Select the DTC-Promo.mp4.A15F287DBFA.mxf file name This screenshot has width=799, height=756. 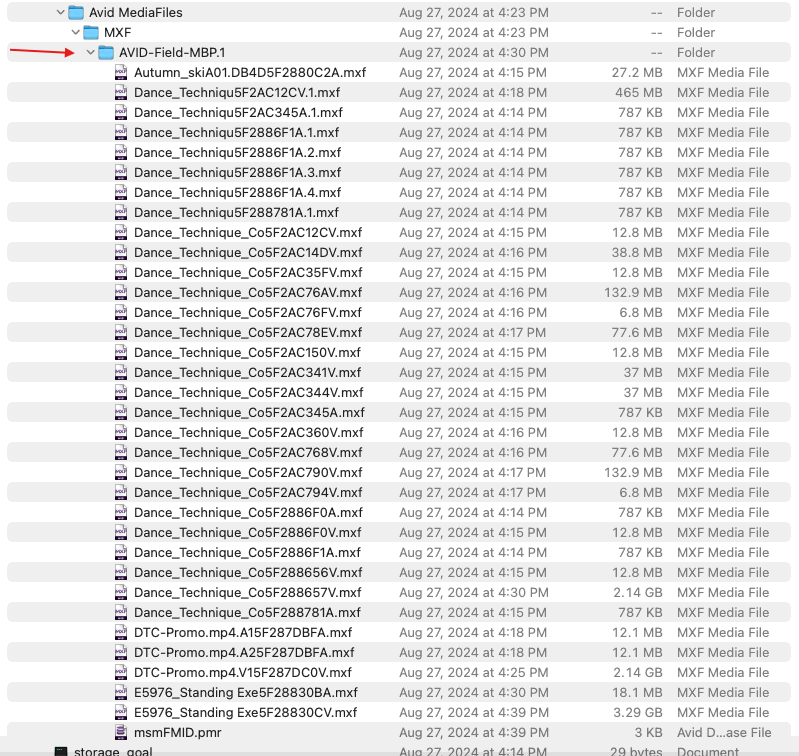pos(243,633)
